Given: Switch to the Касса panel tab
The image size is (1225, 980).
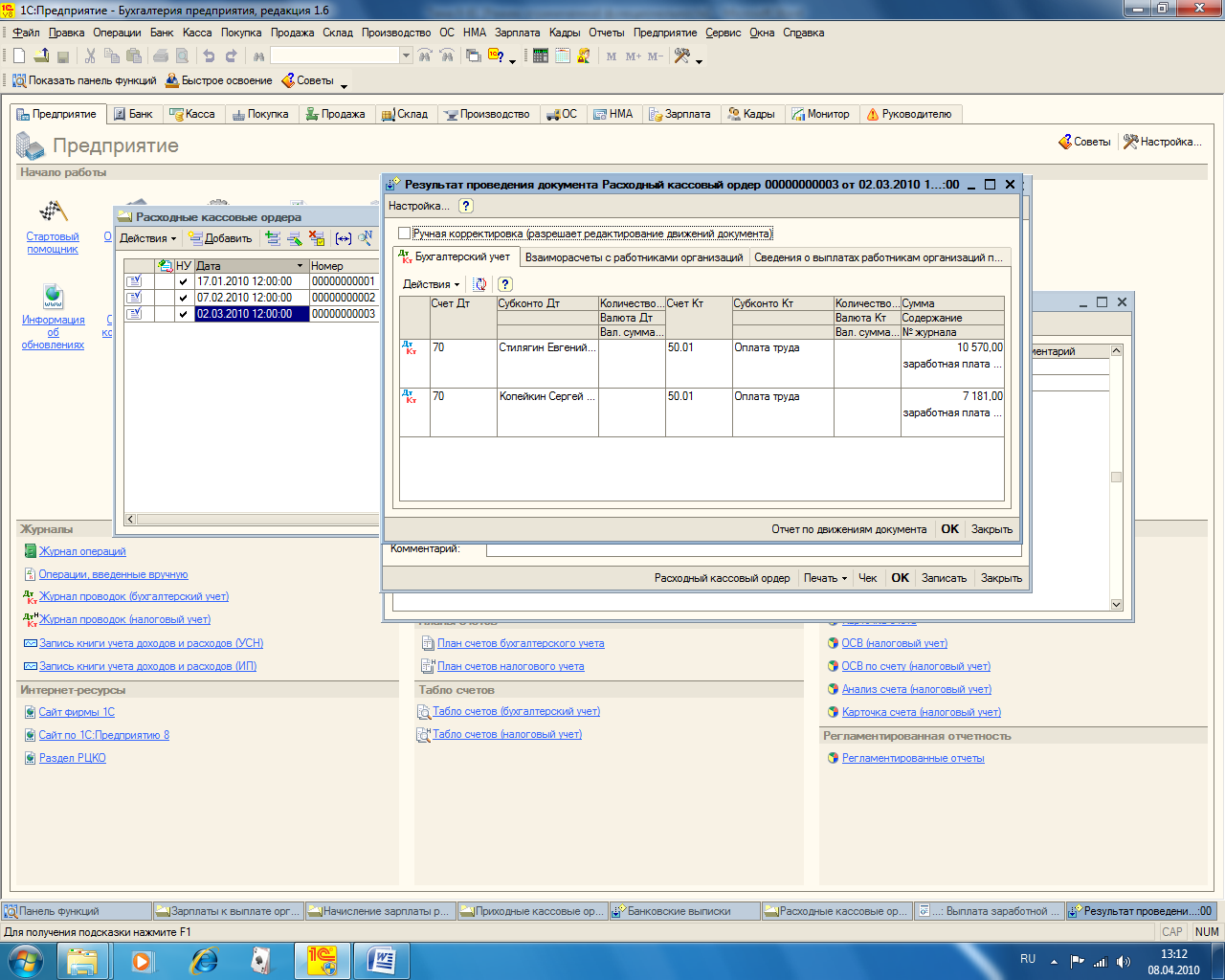Looking at the screenshot, I should pos(191,114).
